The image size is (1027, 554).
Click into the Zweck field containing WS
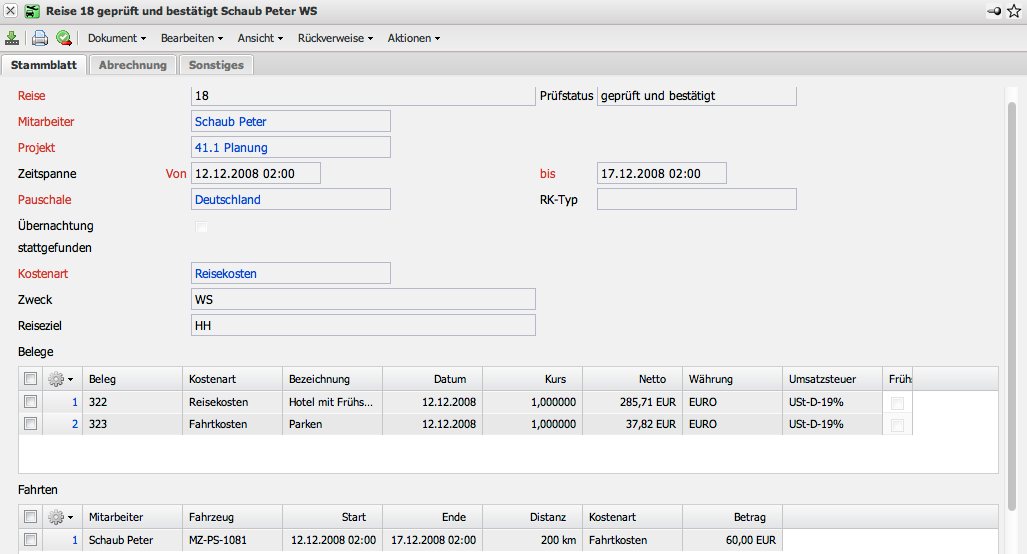(x=362, y=300)
